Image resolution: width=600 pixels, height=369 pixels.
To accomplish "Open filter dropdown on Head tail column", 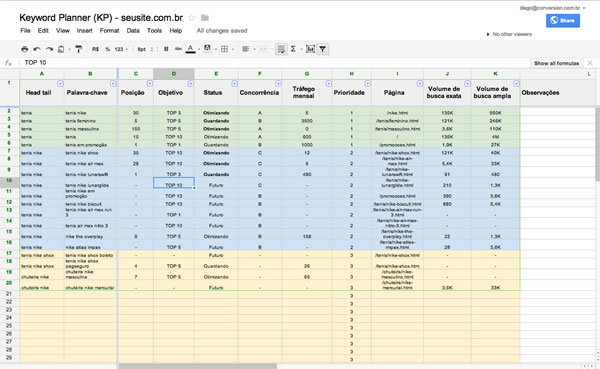I will point(60,83).
